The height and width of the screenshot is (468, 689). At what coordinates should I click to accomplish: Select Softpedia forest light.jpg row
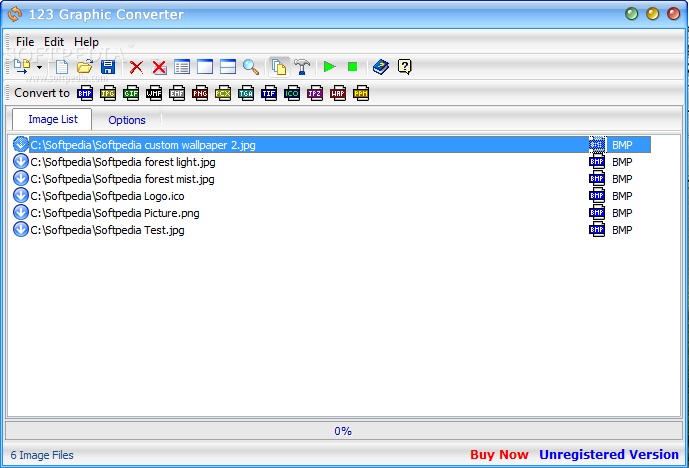click(332, 162)
